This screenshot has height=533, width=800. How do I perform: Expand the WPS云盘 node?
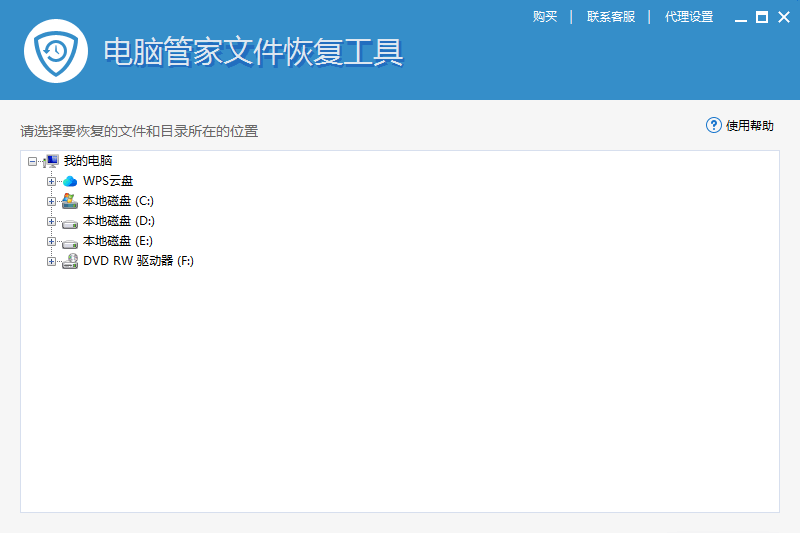coord(51,182)
